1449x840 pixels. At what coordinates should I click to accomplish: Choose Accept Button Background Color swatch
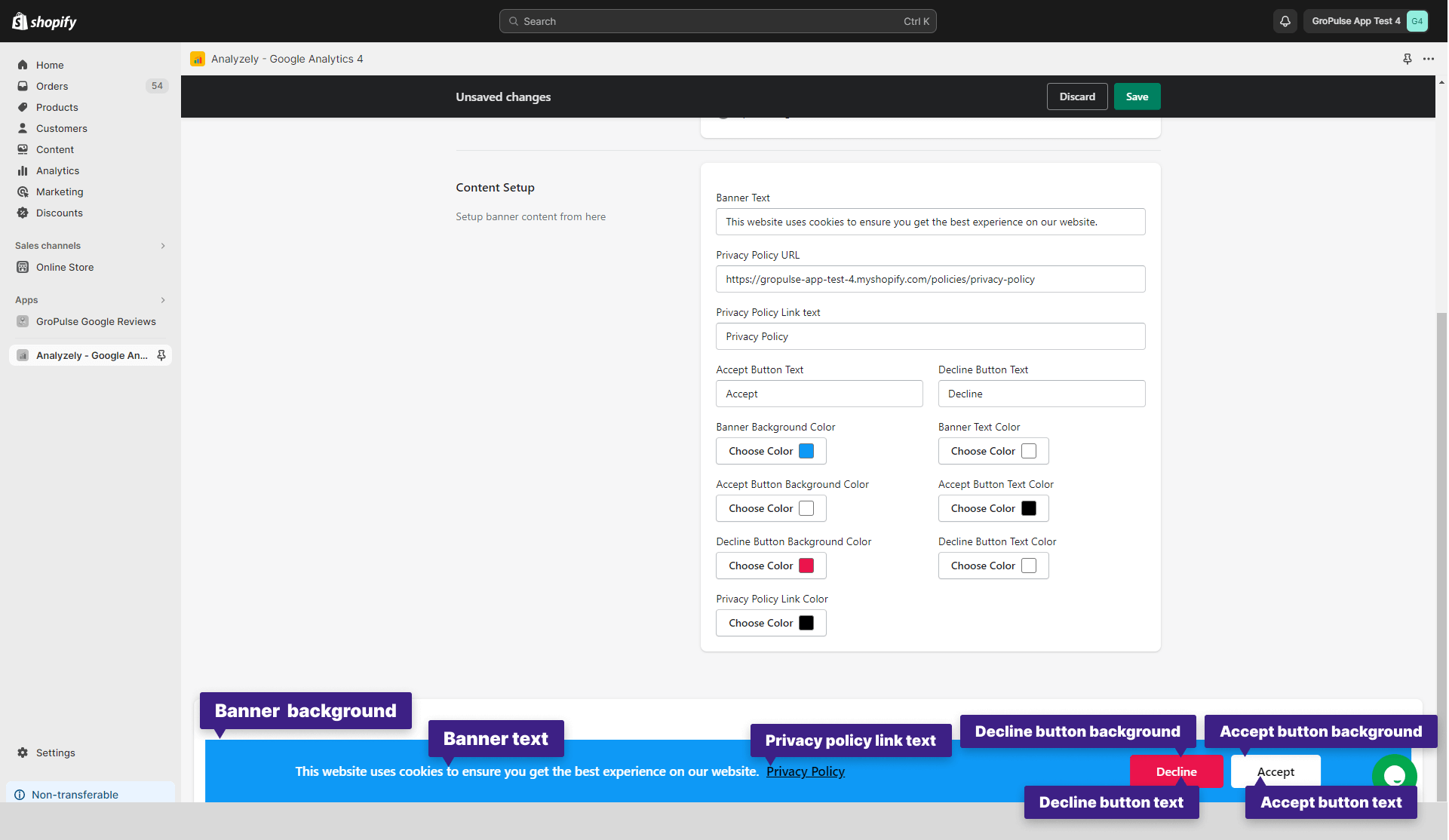click(x=806, y=508)
